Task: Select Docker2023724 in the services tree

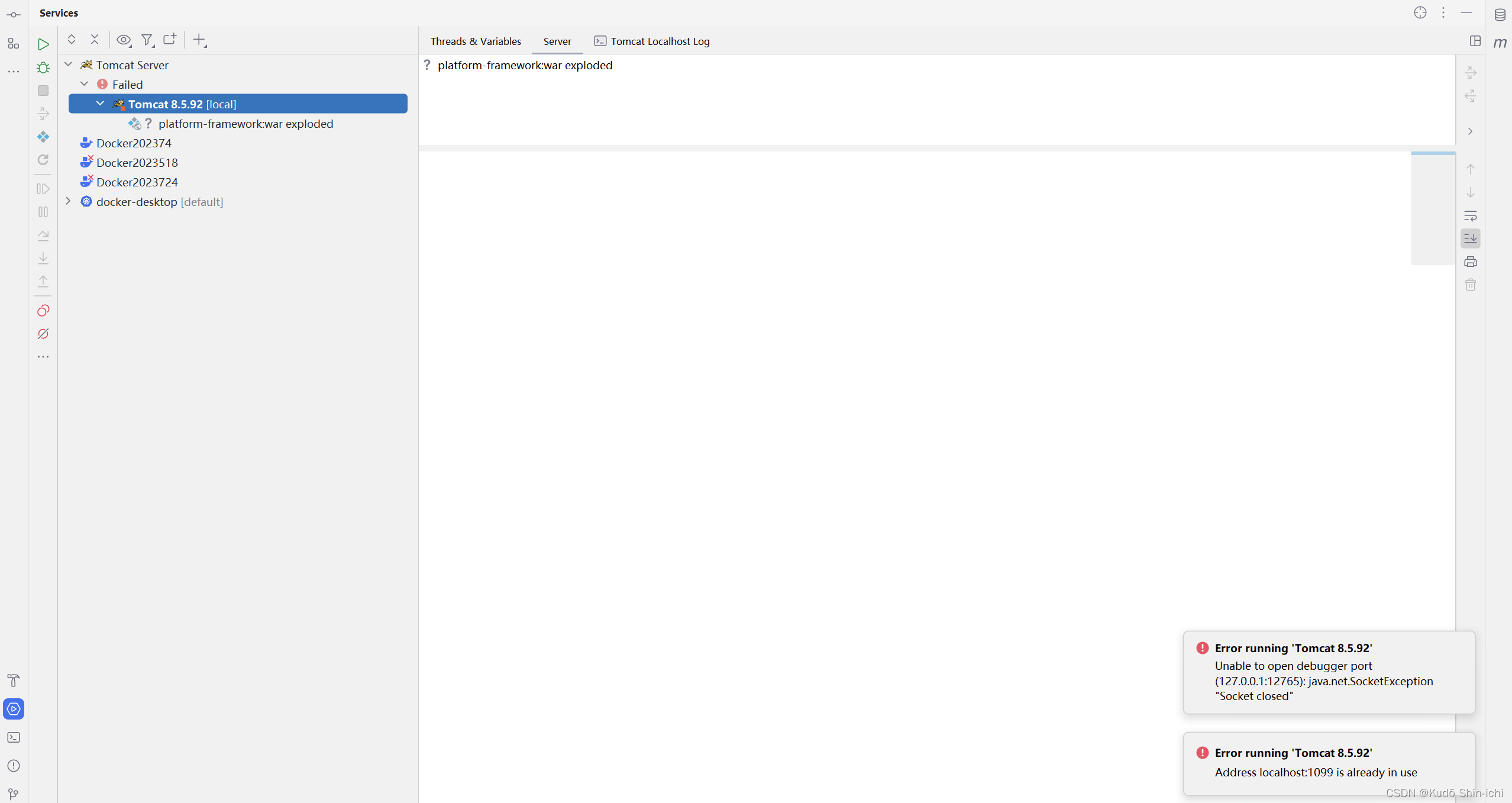Action: coord(137,182)
